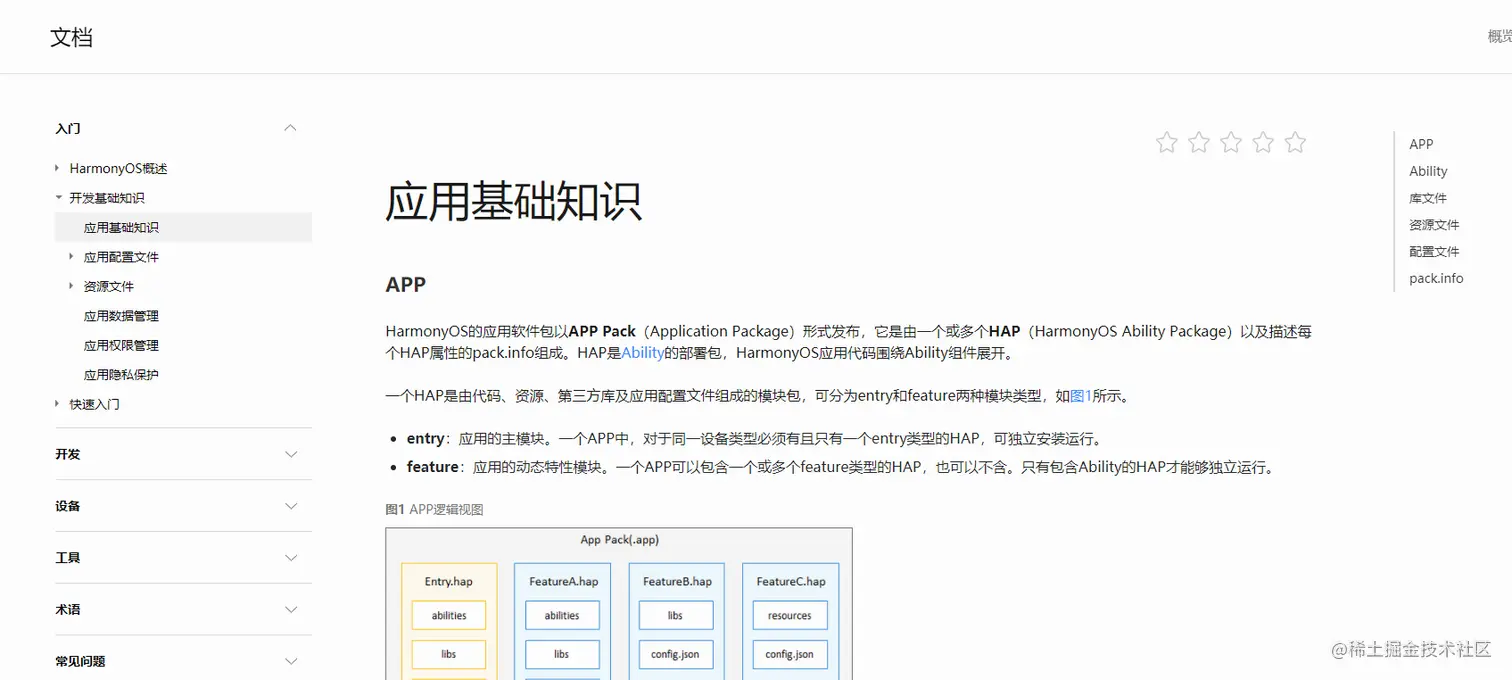The width and height of the screenshot is (1512, 680).
Task: Expand the 开发 section
Action: coord(291,454)
